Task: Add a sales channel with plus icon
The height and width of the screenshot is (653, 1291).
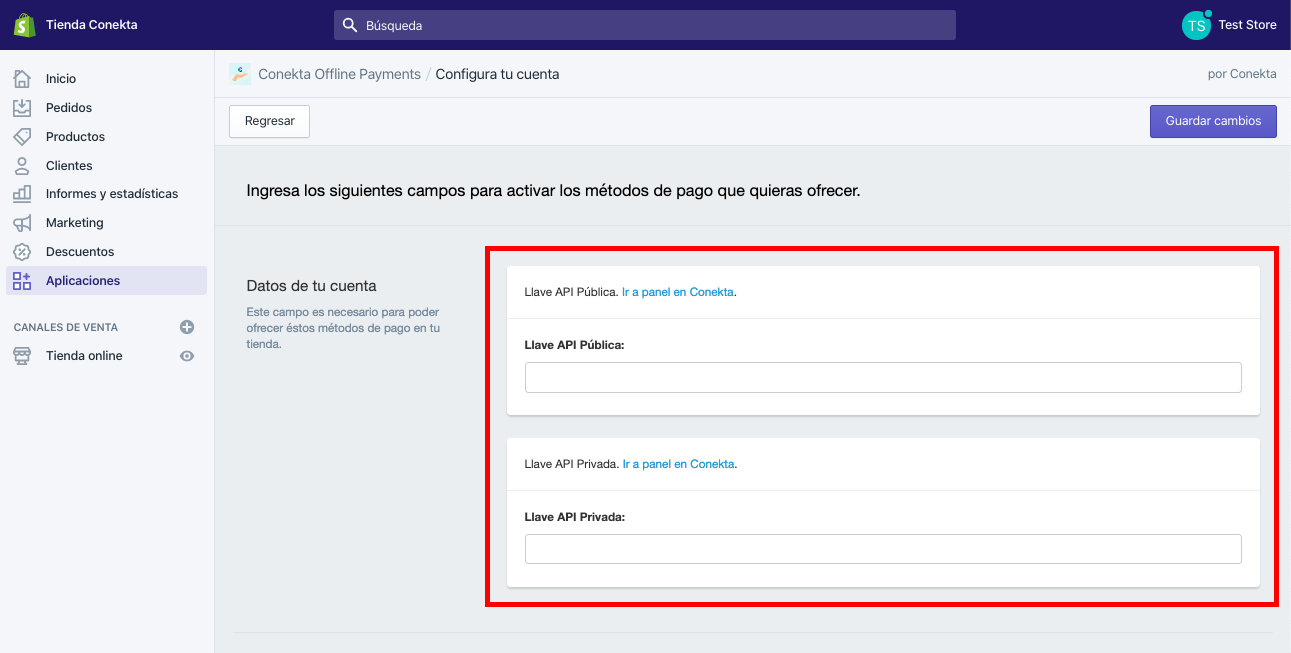Action: pyautogui.click(x=187, y=327)
